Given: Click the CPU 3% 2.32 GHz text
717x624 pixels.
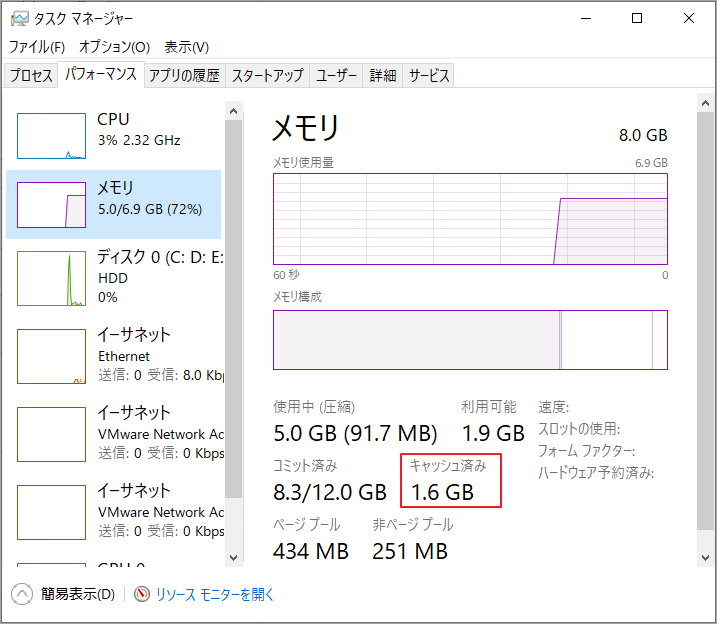Looking at the screenshot, I should click(139, 140).
